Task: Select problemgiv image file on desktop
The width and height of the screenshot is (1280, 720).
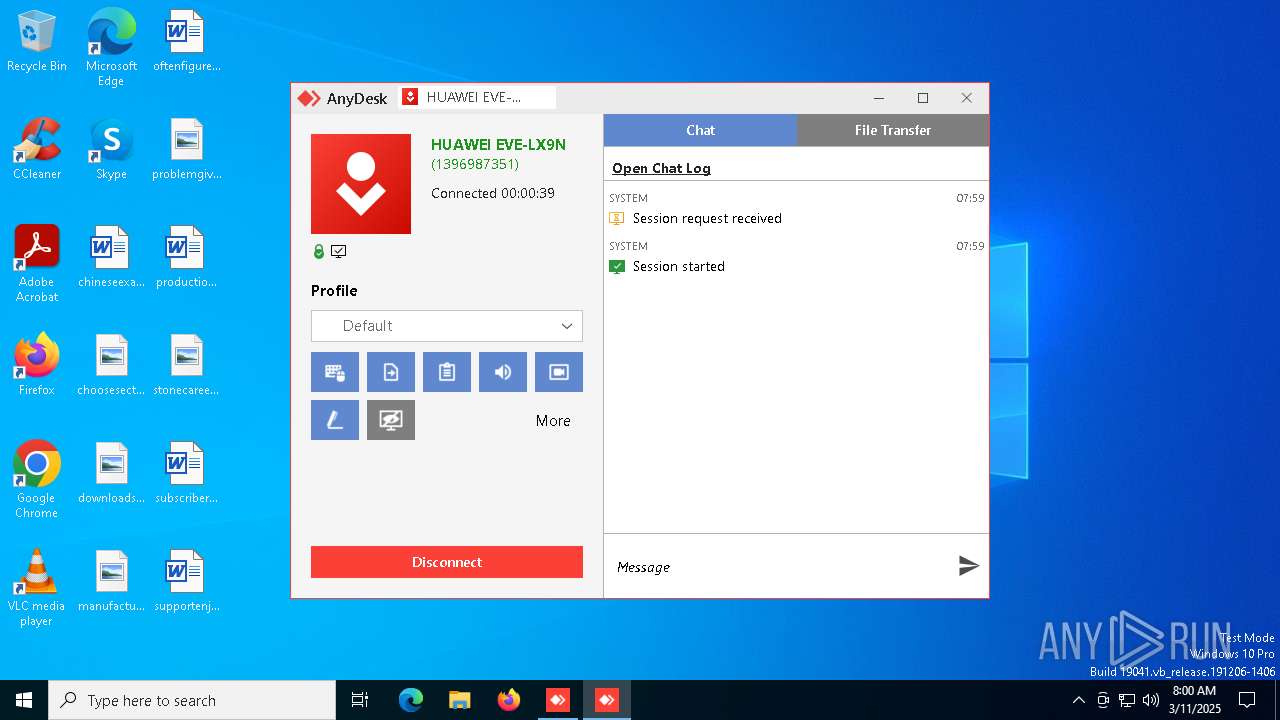Action: [186, 150]
